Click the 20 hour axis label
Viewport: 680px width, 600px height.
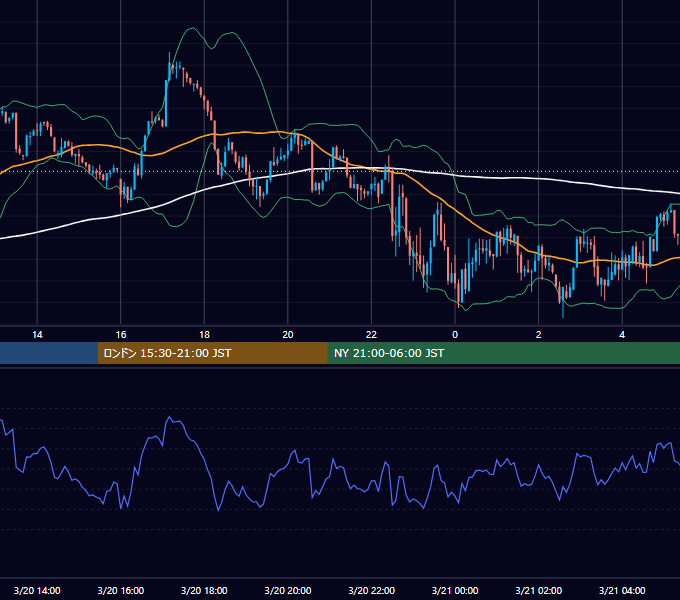click(x=288, y=335)
